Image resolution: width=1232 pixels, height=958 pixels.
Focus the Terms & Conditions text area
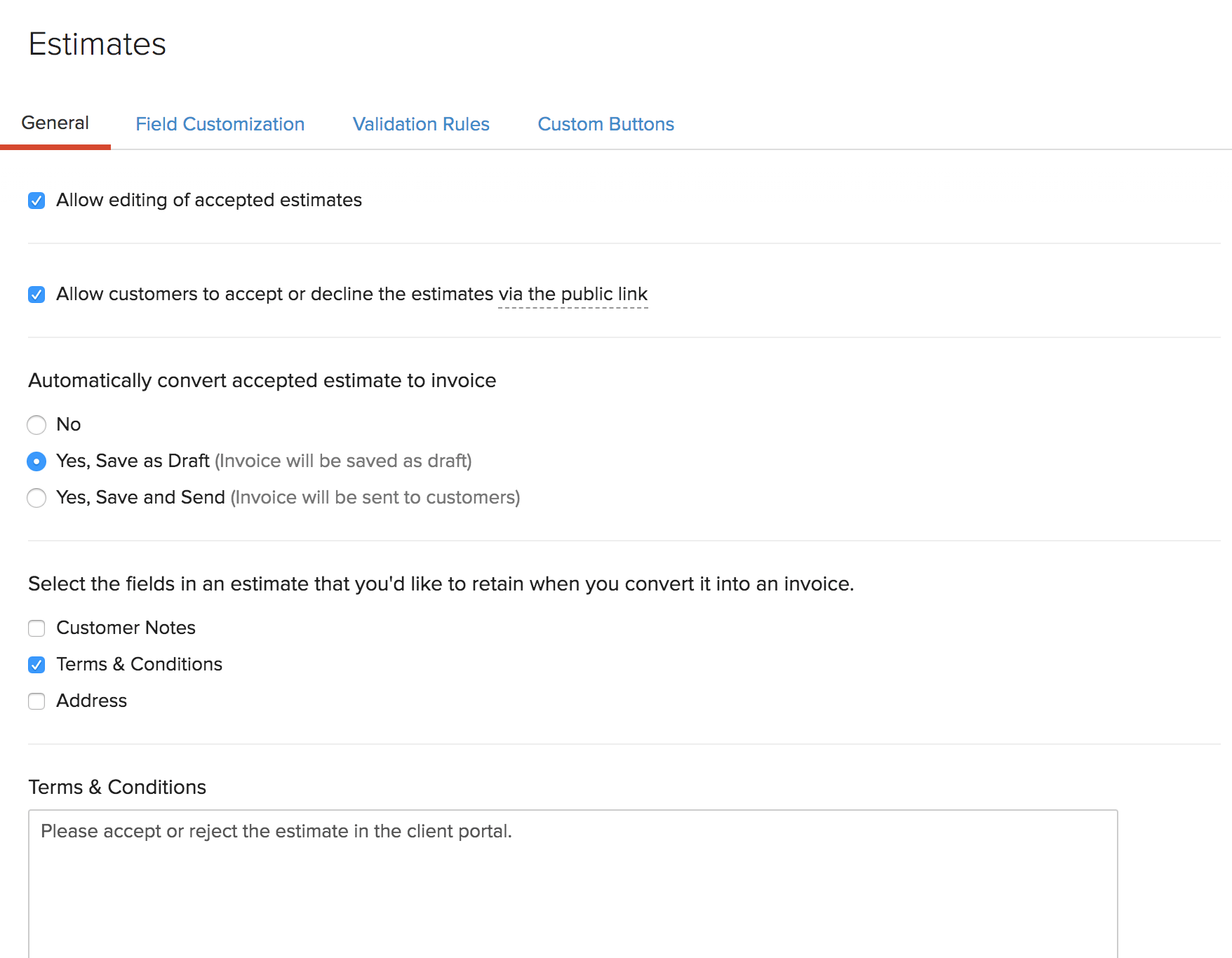573,884
